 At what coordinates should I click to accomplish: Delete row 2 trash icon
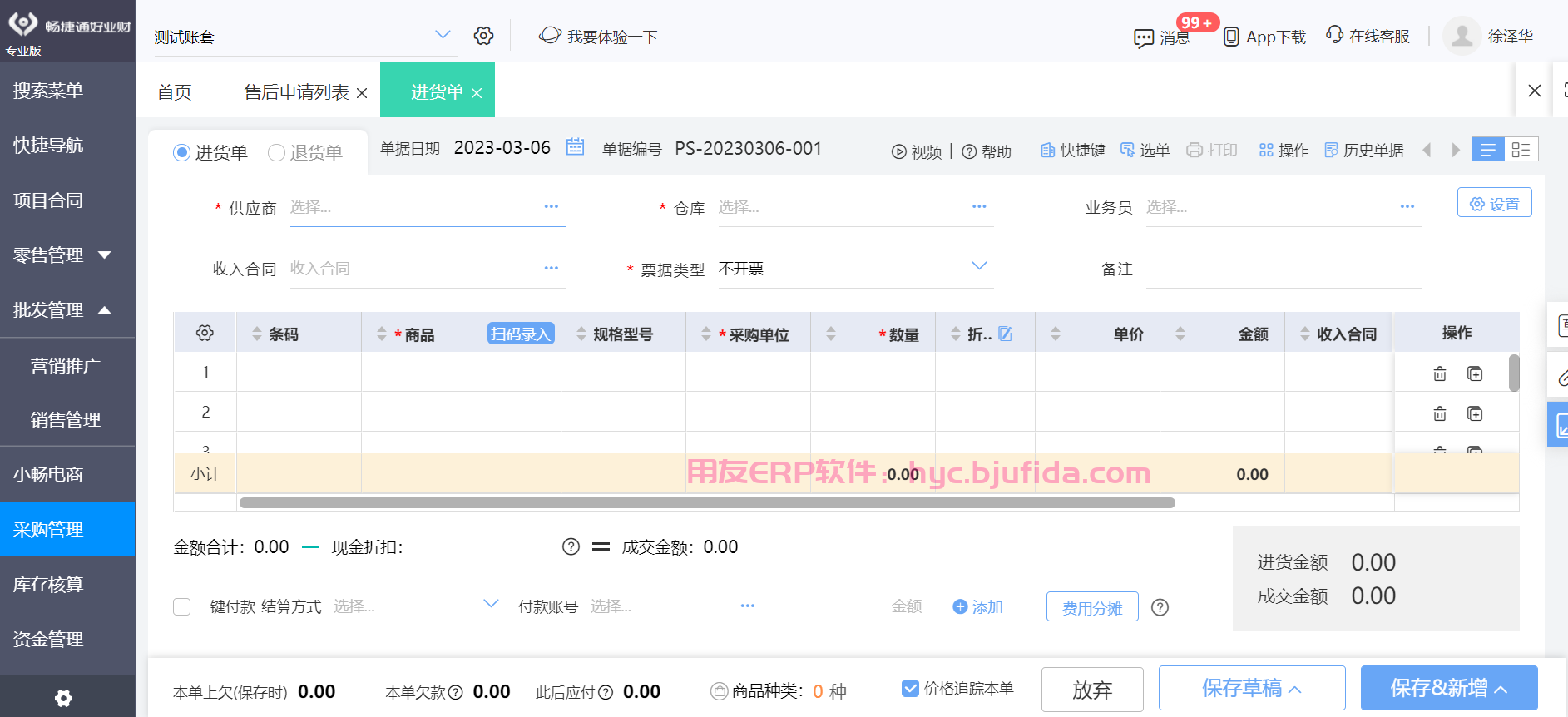[x=1440, y=413]
